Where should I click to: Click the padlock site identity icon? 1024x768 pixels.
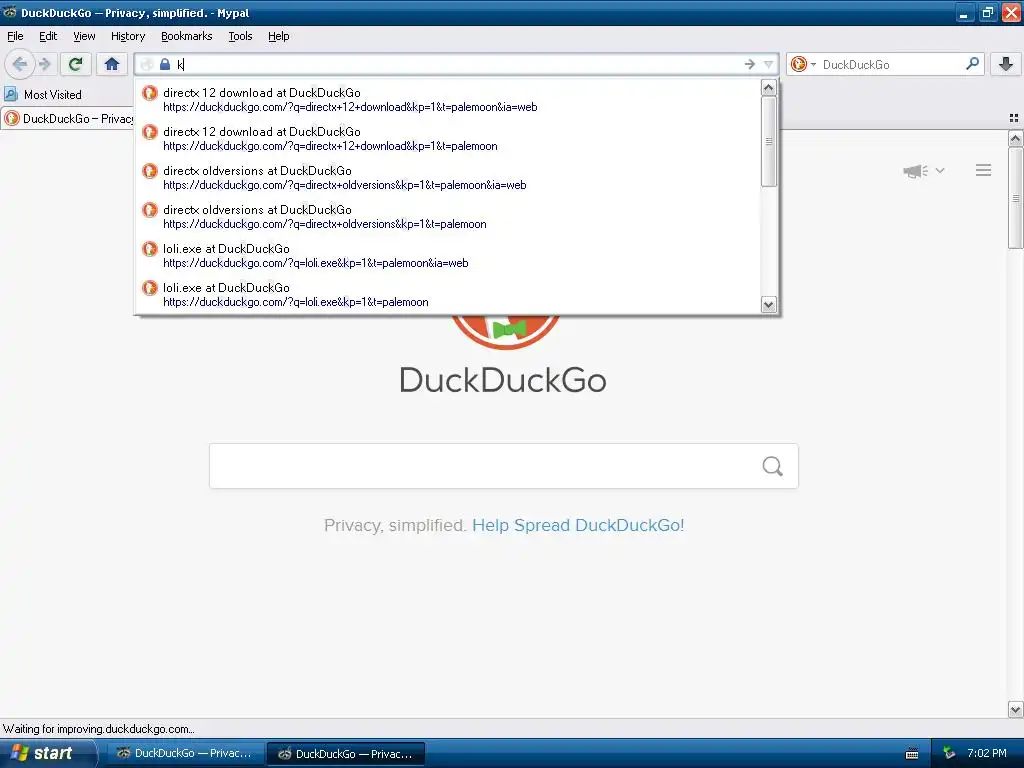coord(165,64)
